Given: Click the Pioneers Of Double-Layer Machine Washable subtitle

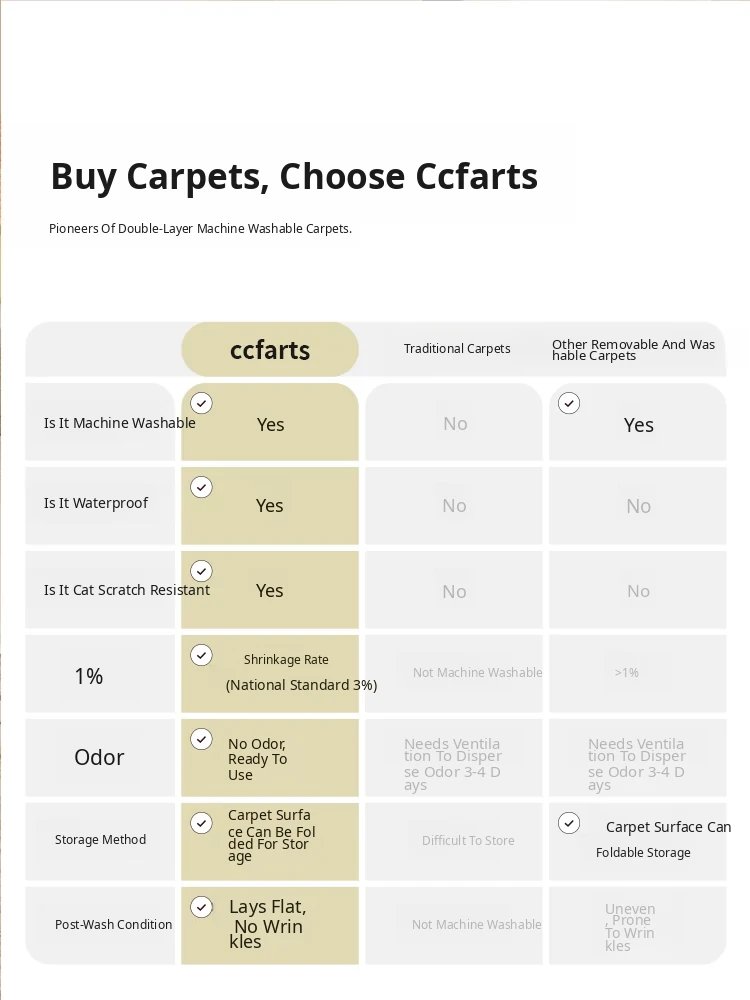Looking at the screenshot, I should pos(200,228).
